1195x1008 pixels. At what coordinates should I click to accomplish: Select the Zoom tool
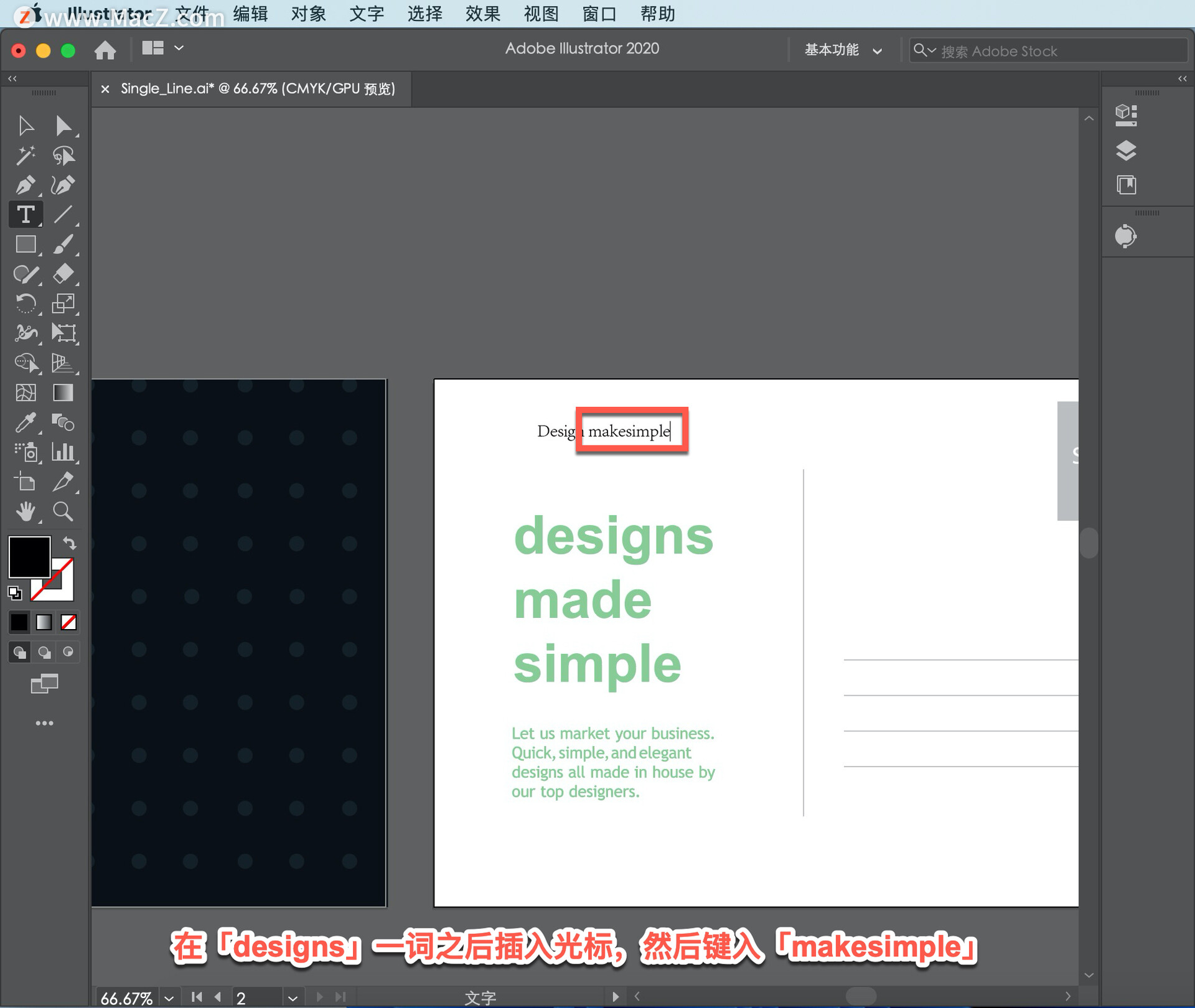click(63, 511)
